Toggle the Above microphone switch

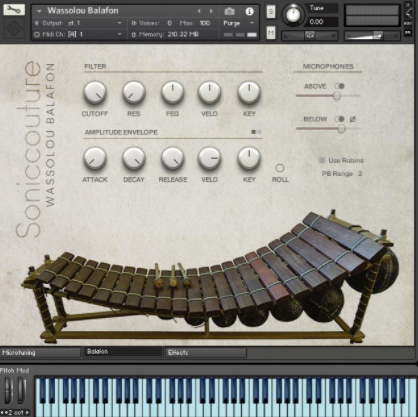339,86
